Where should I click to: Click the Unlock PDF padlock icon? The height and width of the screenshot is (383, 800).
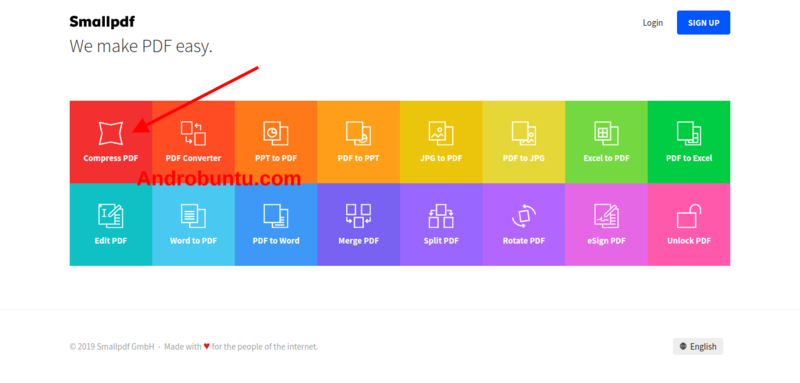(689, 216)
